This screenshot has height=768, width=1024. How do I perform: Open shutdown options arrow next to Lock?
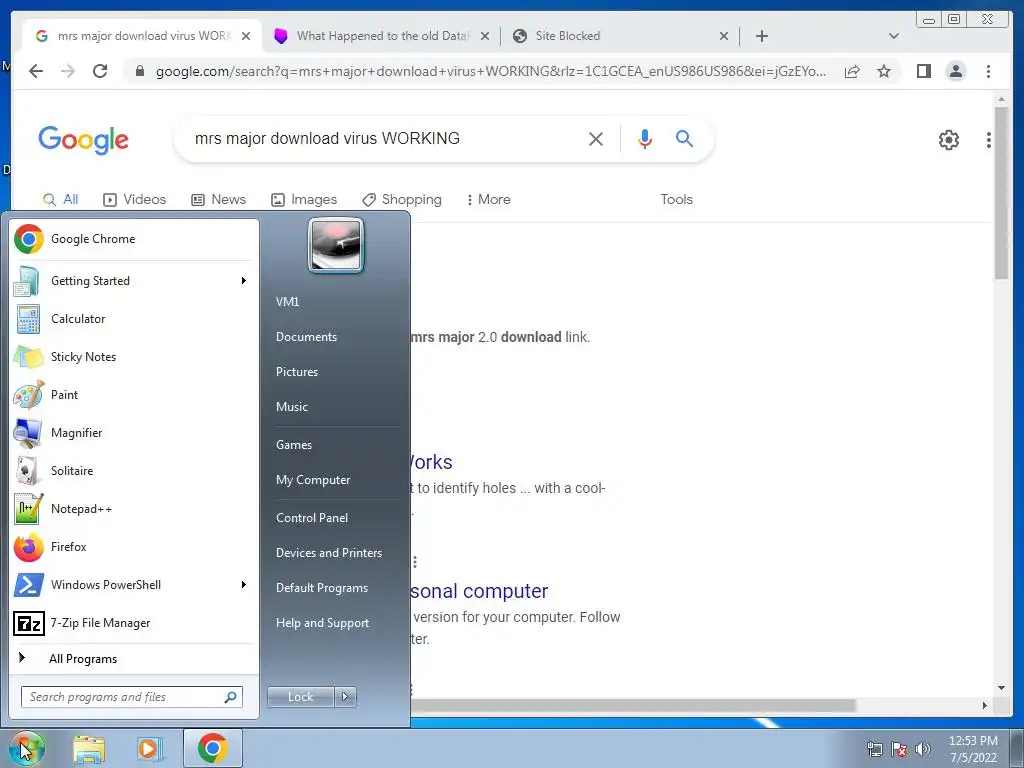pyautogui.click(x=345, y=697)
